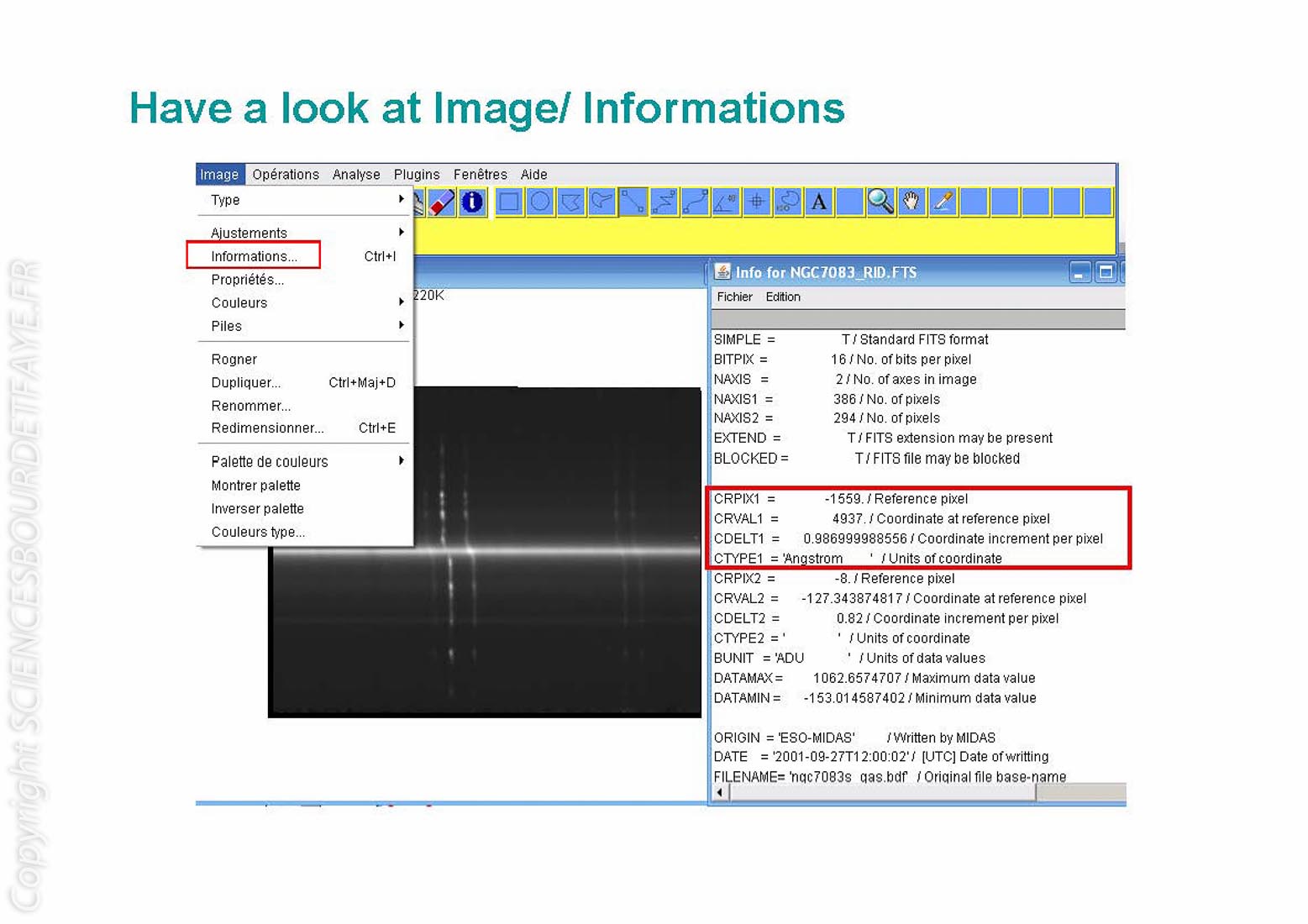This screenshot has width=1308, height=924.
Task: Select the polygon selection tool
Action: point(571,202)
